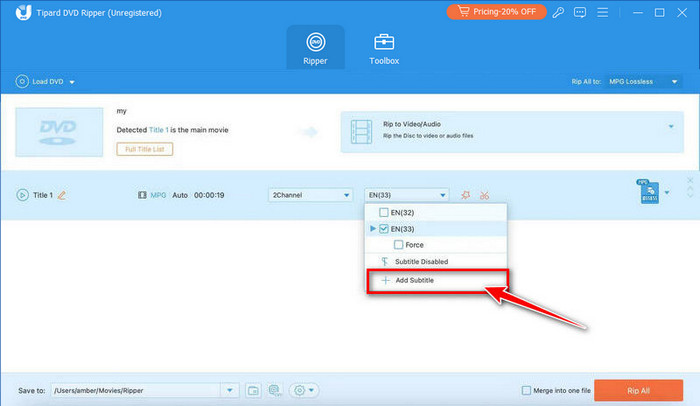Toggle Merge into one file checkbox
The width and height of the screenshot is (700, 406).
[526, 390]
